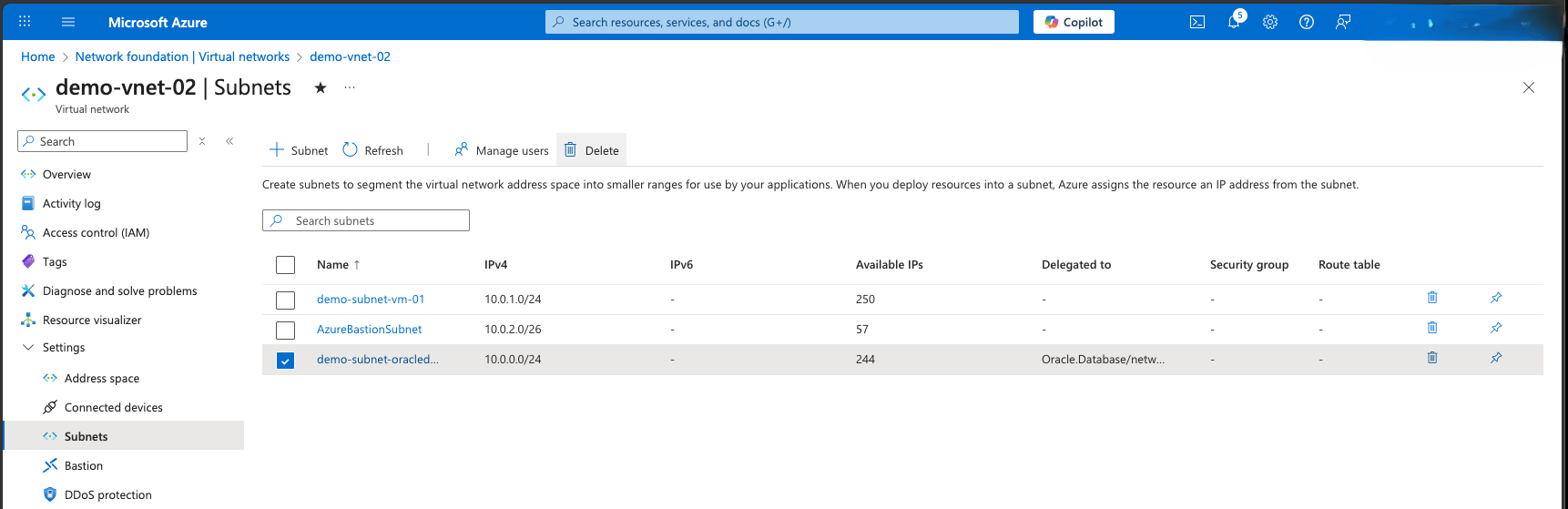Click the 10.0.2.0/26 IPv4 cell

[513, 330]
